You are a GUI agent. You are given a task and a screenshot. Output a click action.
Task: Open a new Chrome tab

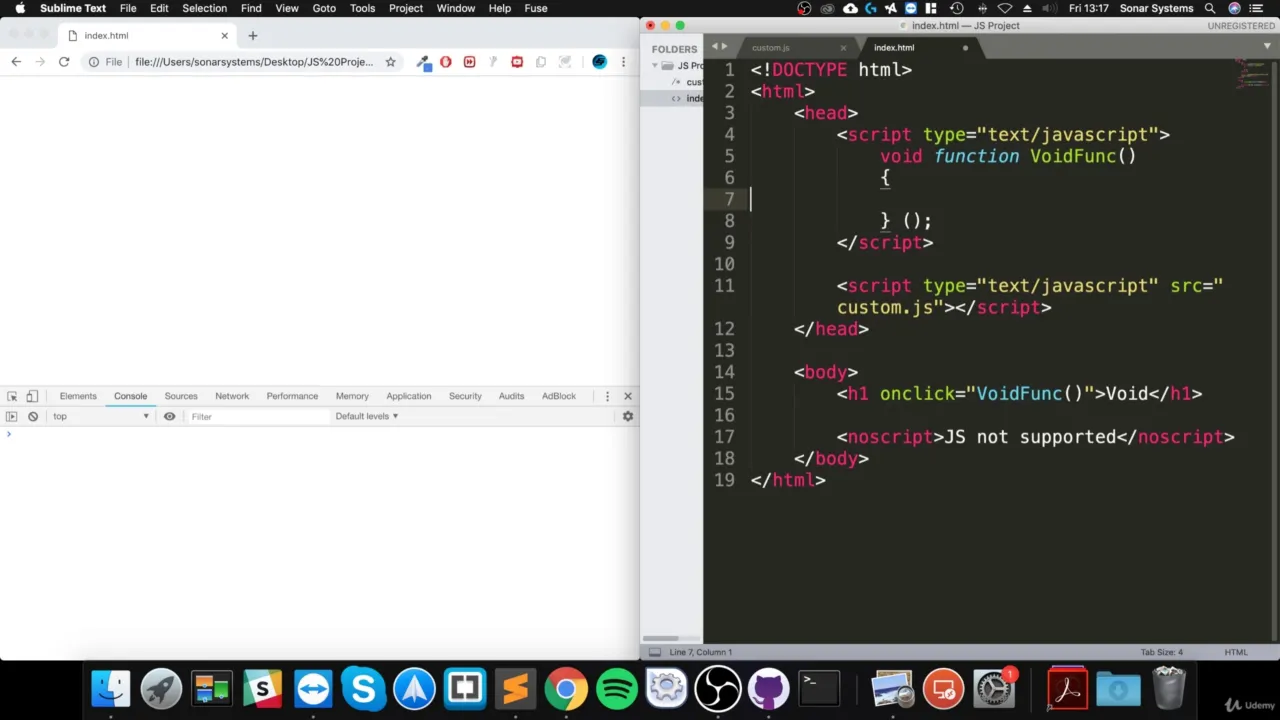point(253,36)
